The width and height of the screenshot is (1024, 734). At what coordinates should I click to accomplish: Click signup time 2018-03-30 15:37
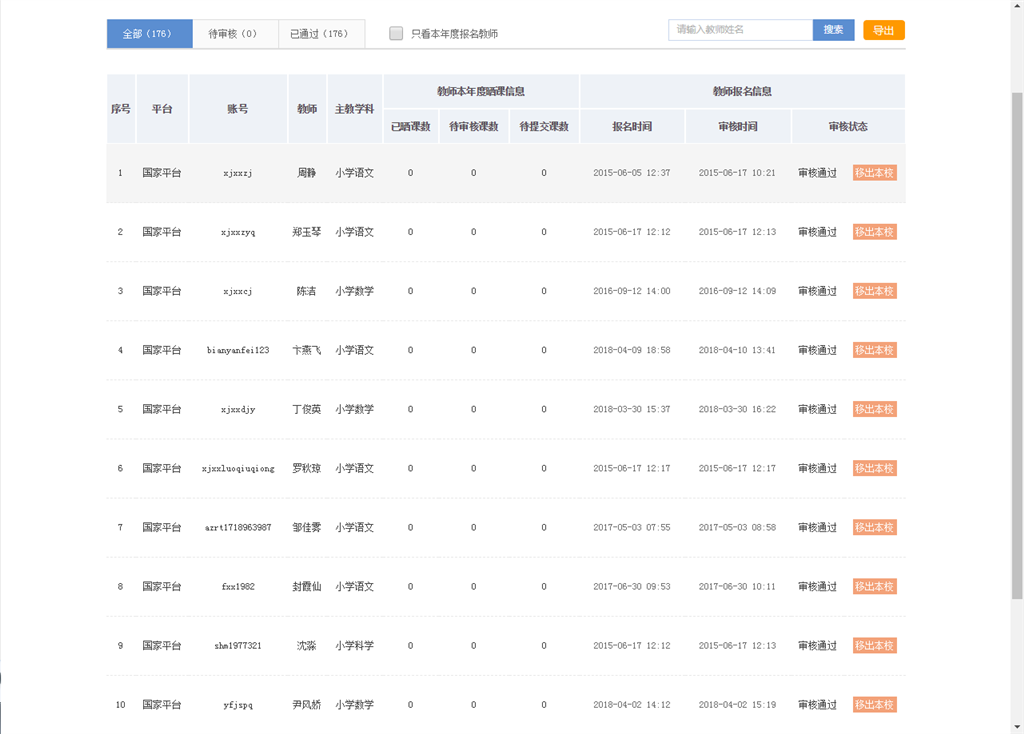click(x=632, y=409)
